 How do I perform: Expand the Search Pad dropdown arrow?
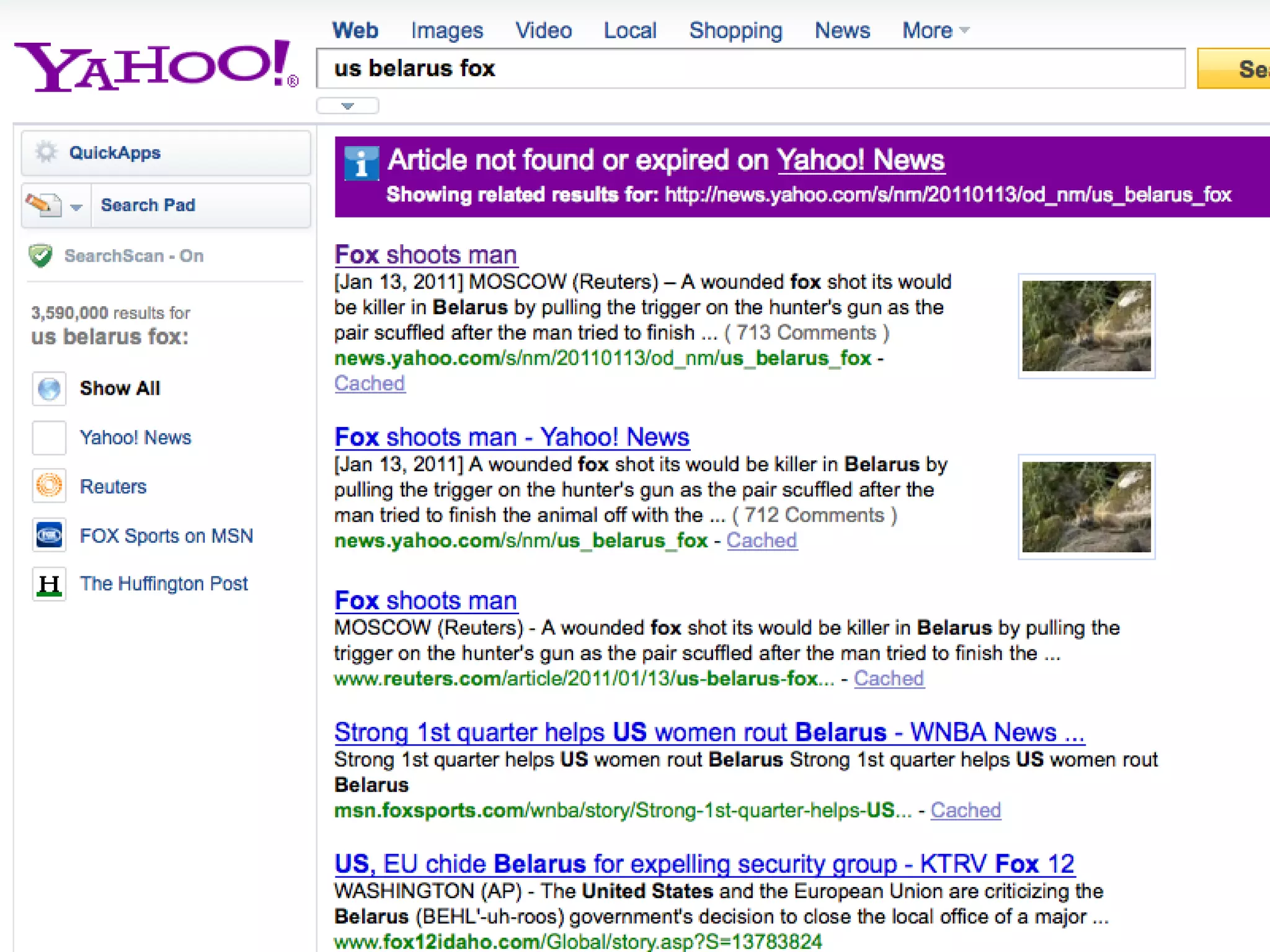76,206
